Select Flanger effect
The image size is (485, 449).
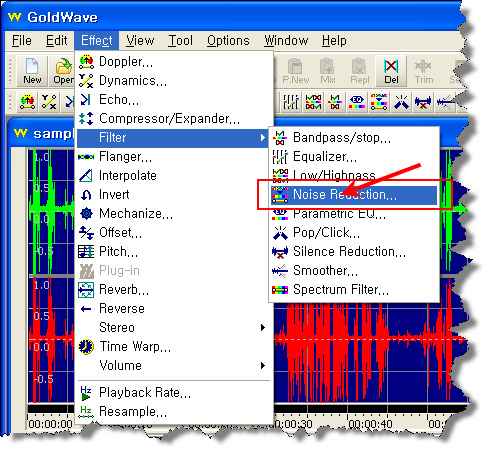click(175, 156)
